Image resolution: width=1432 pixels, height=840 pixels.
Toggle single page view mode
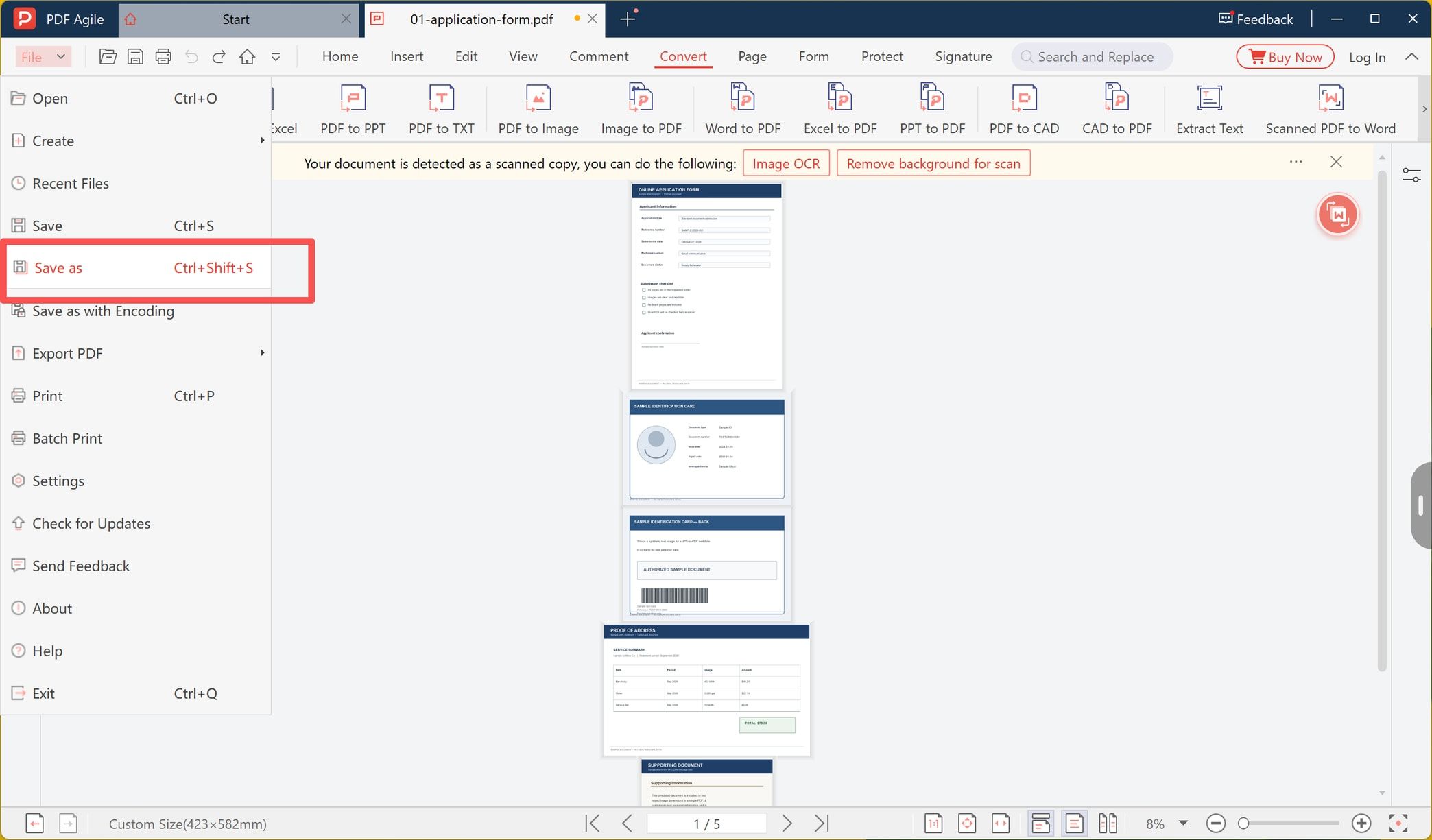1074,823
